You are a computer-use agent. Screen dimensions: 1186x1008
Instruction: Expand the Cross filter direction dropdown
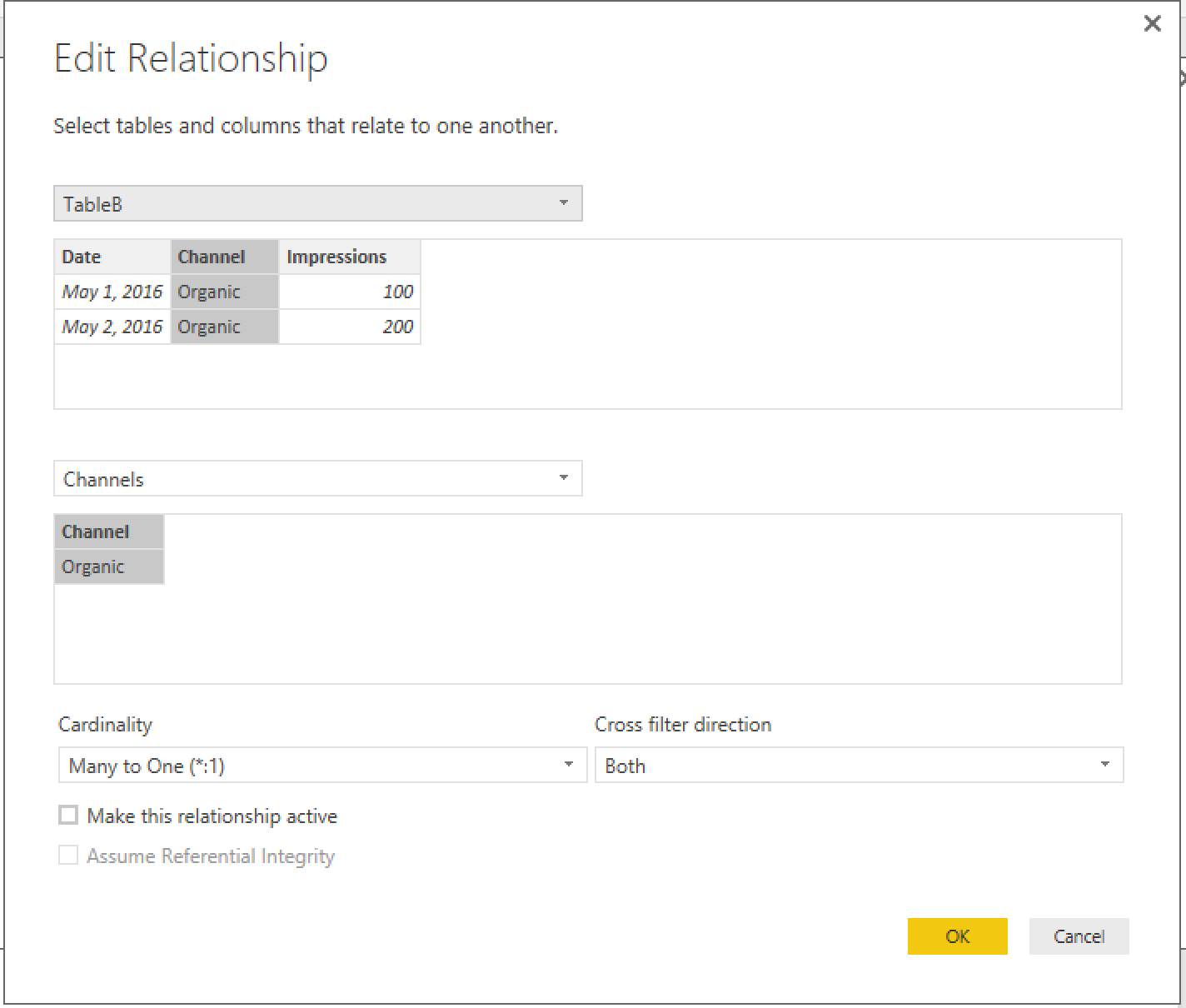(x=859, y=766)
